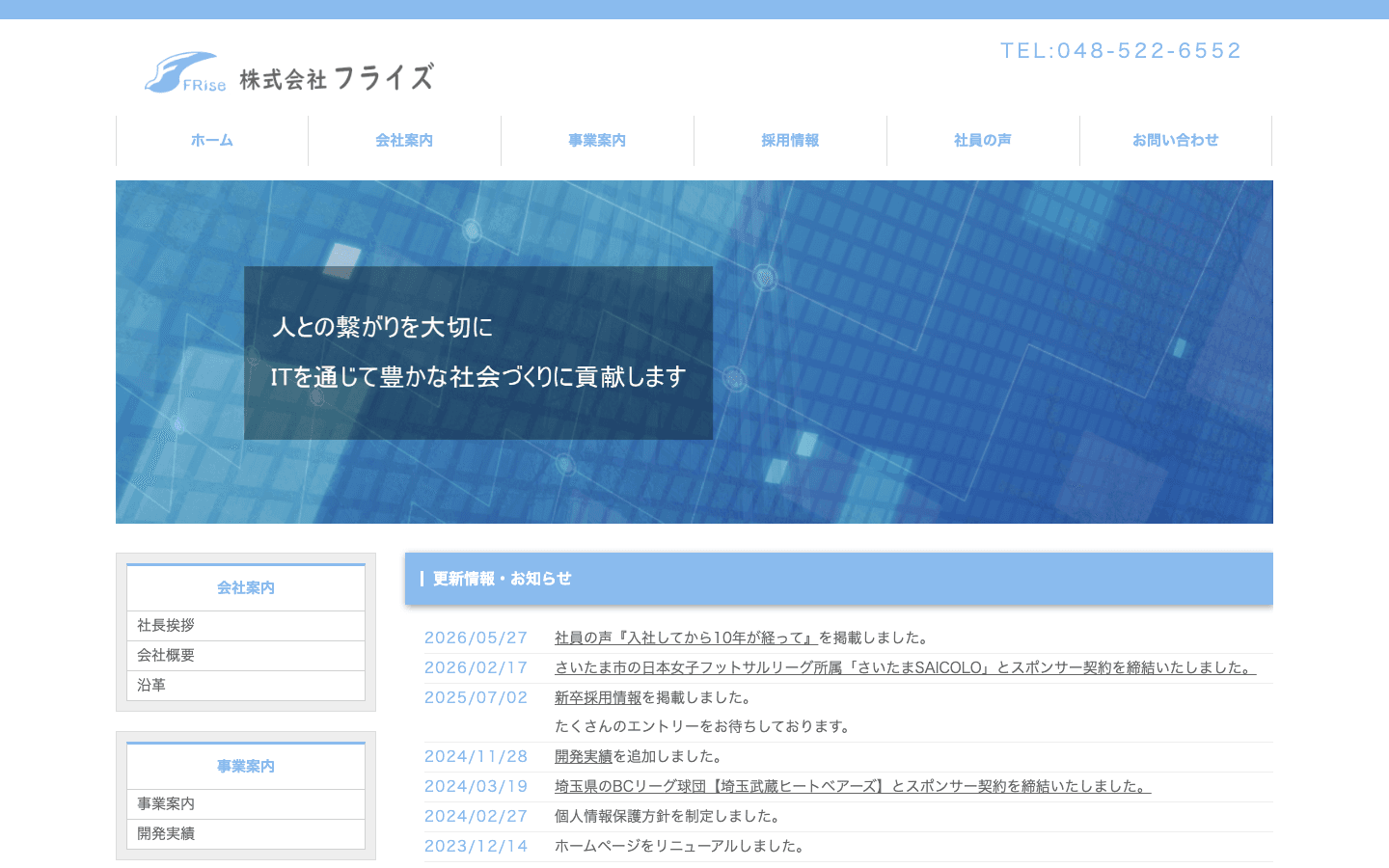Open 開発実績 in the sidebar
Viewport: 1389px width, 868px height.
[x=246, y=833]
